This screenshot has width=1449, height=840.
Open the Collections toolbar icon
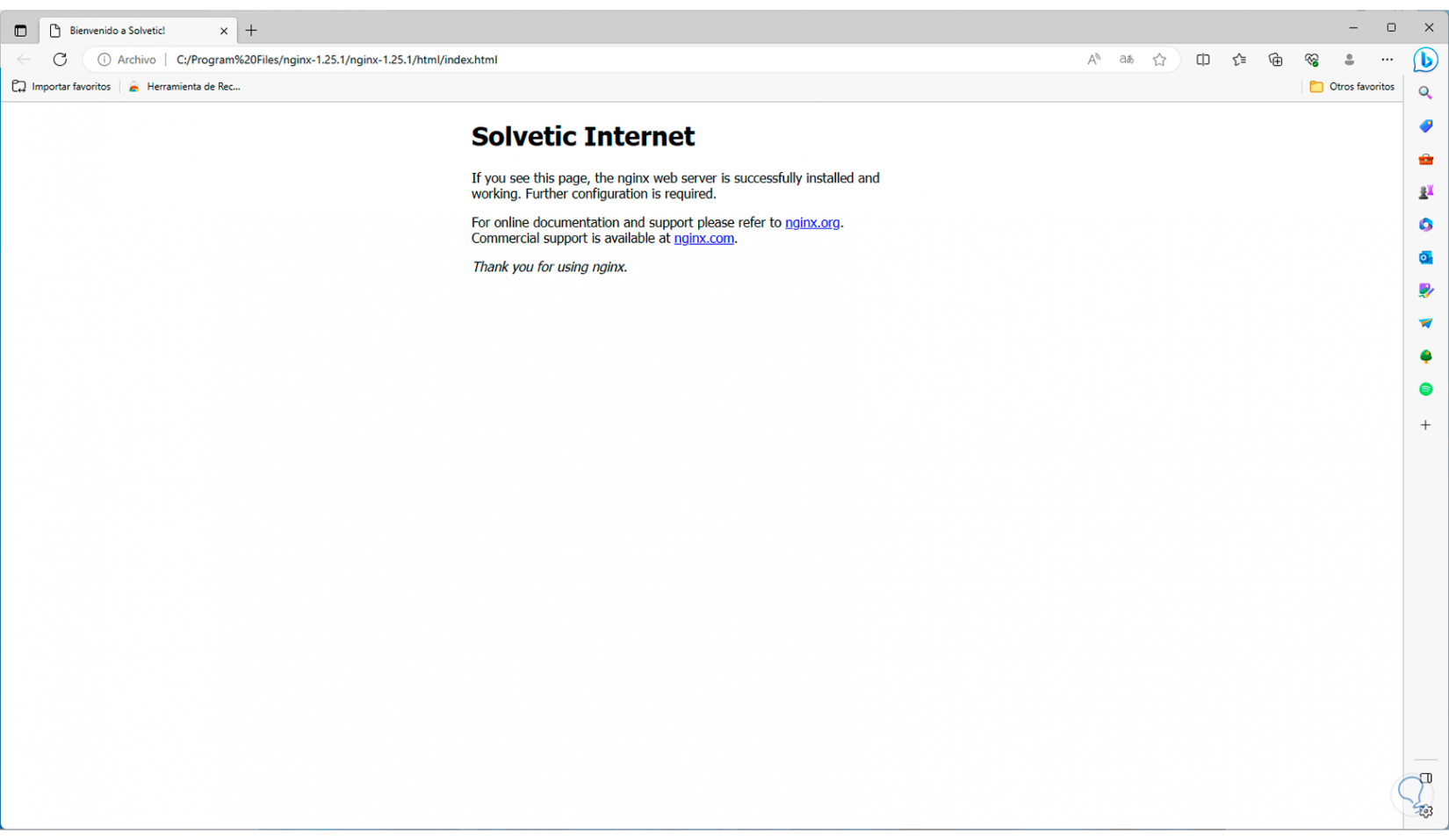(1275, 60)
